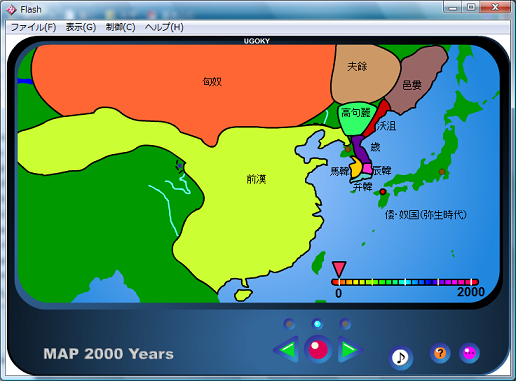Click the 馬韓 label

point(339,172)
